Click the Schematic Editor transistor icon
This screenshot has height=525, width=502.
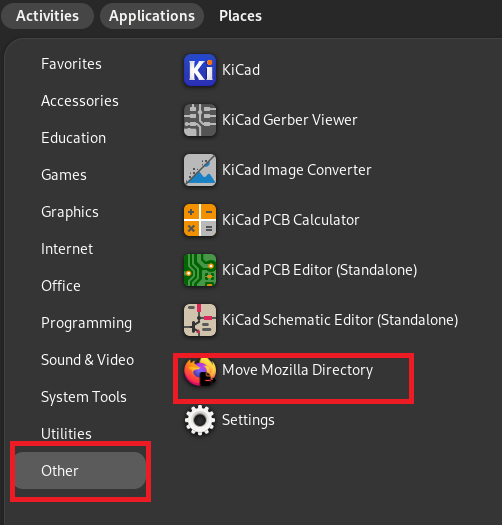point(200,320)
